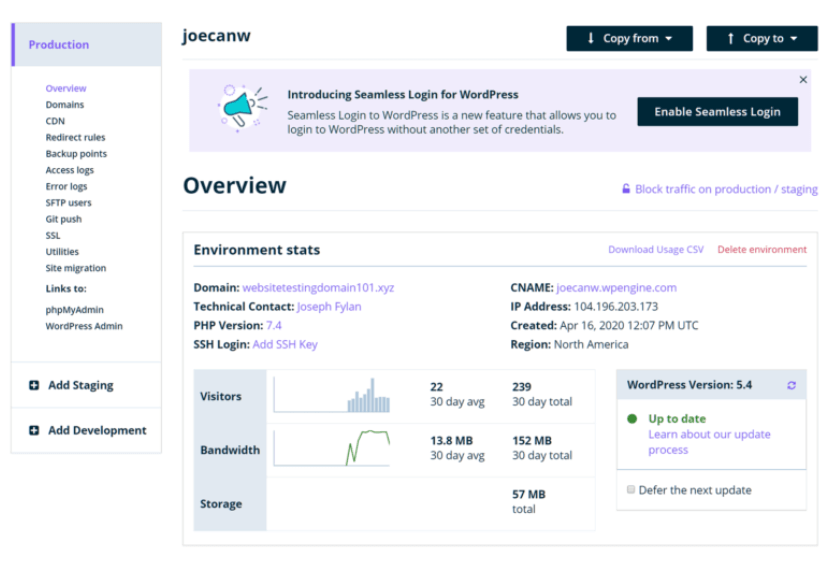Image resolution: width=830 pixels, height=562 pixels.
Task: Click the Add SSH Key link
Action: (285, 345)
